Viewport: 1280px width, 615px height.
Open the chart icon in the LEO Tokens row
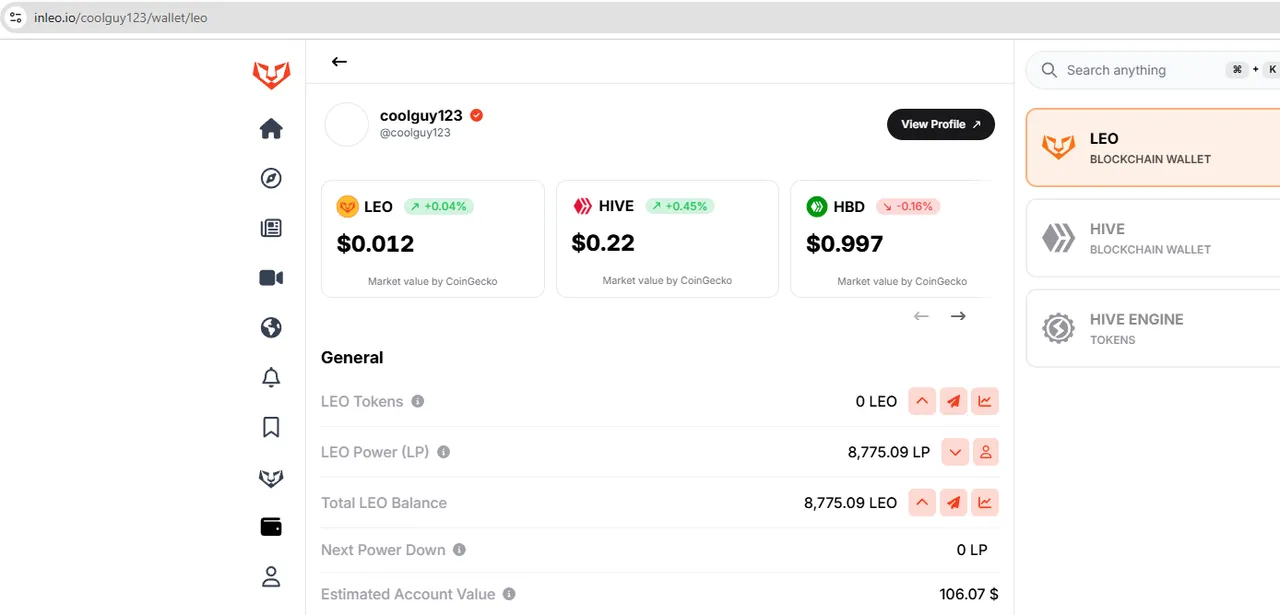985,401
